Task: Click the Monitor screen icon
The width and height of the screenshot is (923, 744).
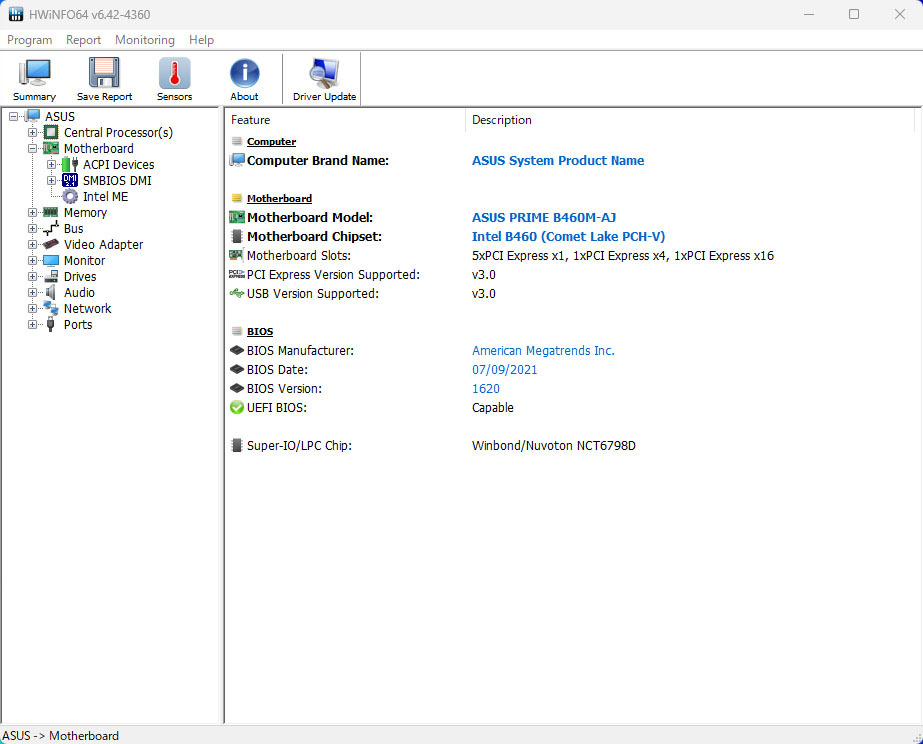Action: click(x=51, y=260)
